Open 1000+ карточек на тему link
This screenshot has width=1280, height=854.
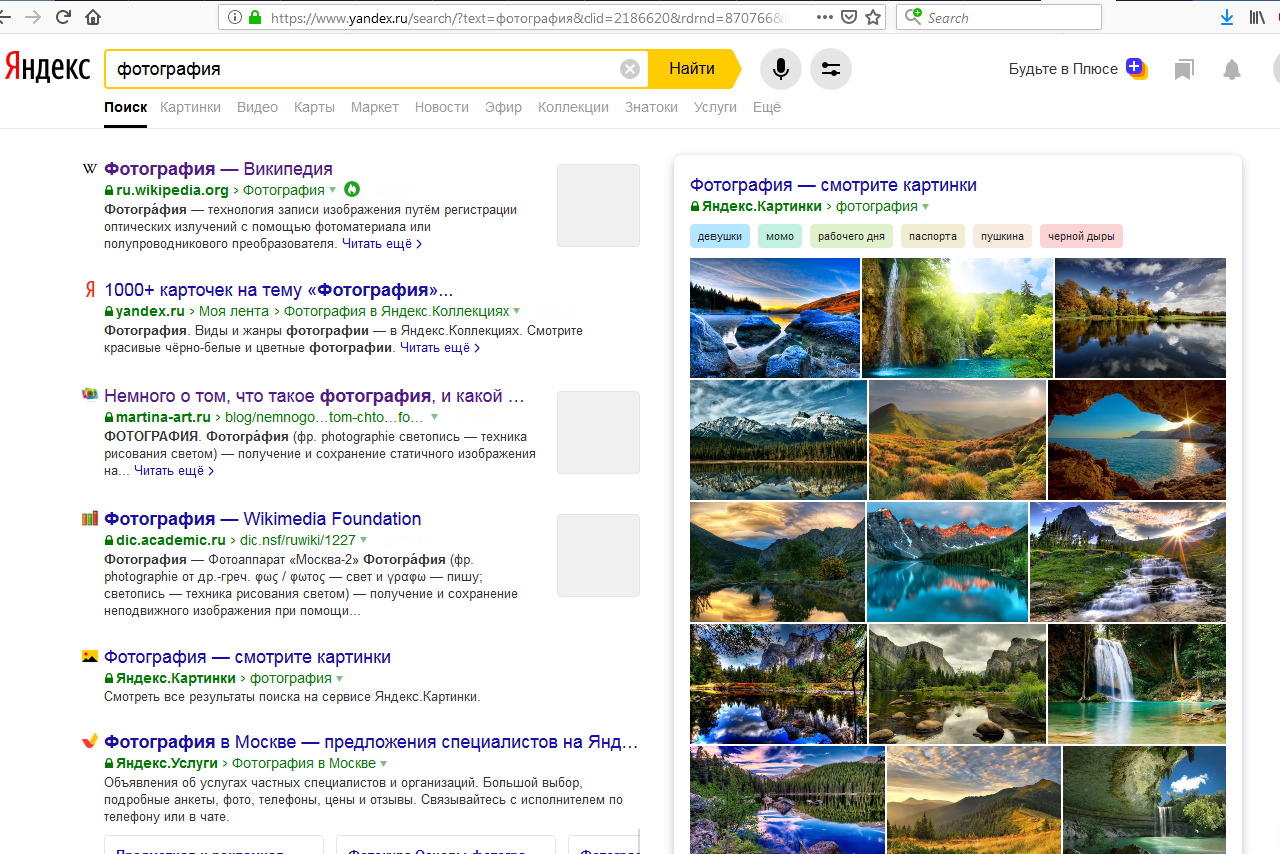pos(278,290)
